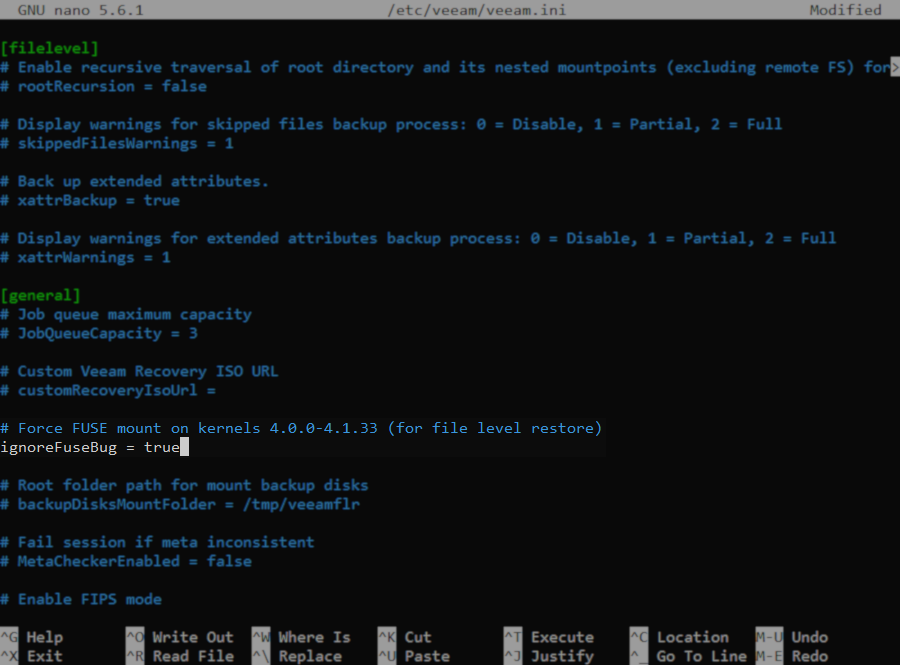Click the file path /etc/veeam/veeam.ini in title bar
This screenshot has height=665, width=900.
pyautogui.click(x=477, y=10)
